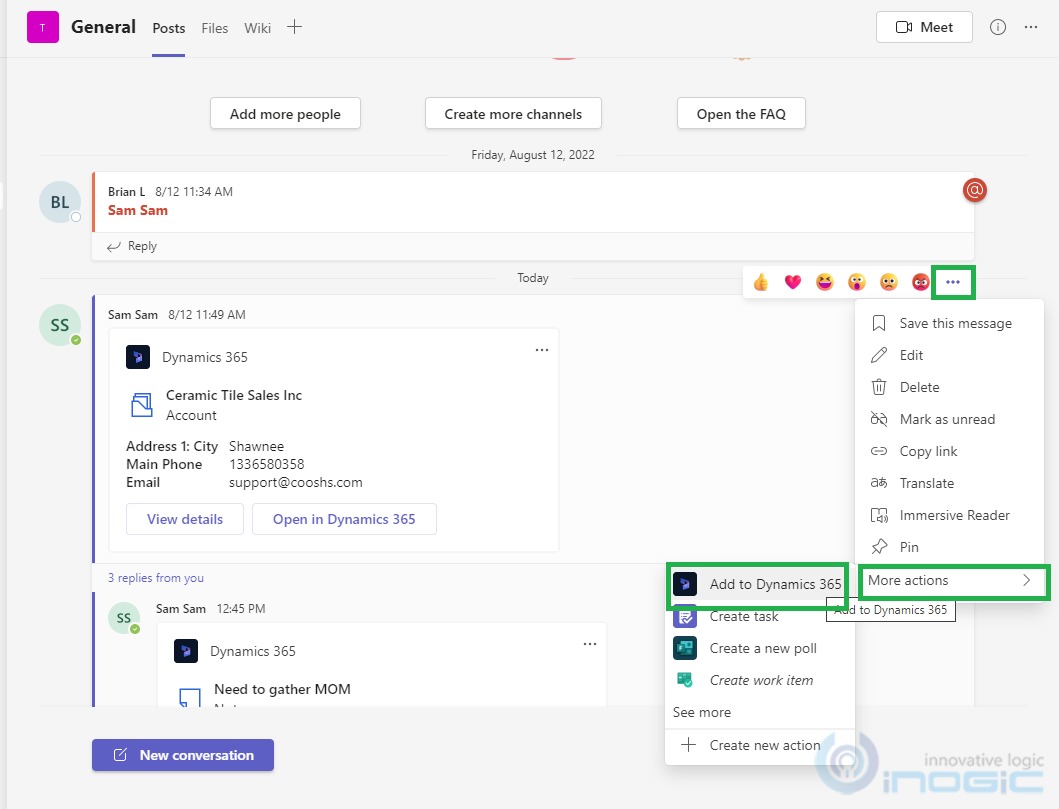Viewport: 1059px width, 809px height.
Task: Start a meeting with Meet button
Action: 924,27
